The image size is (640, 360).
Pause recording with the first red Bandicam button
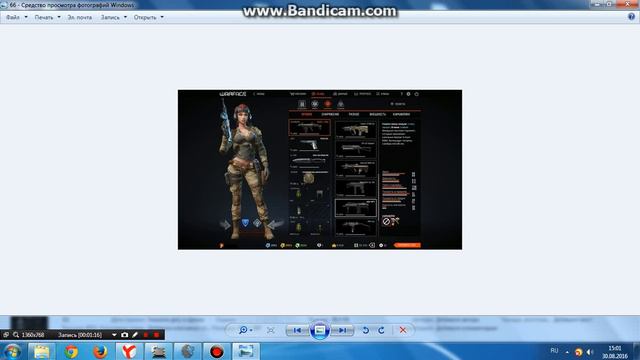146,335
